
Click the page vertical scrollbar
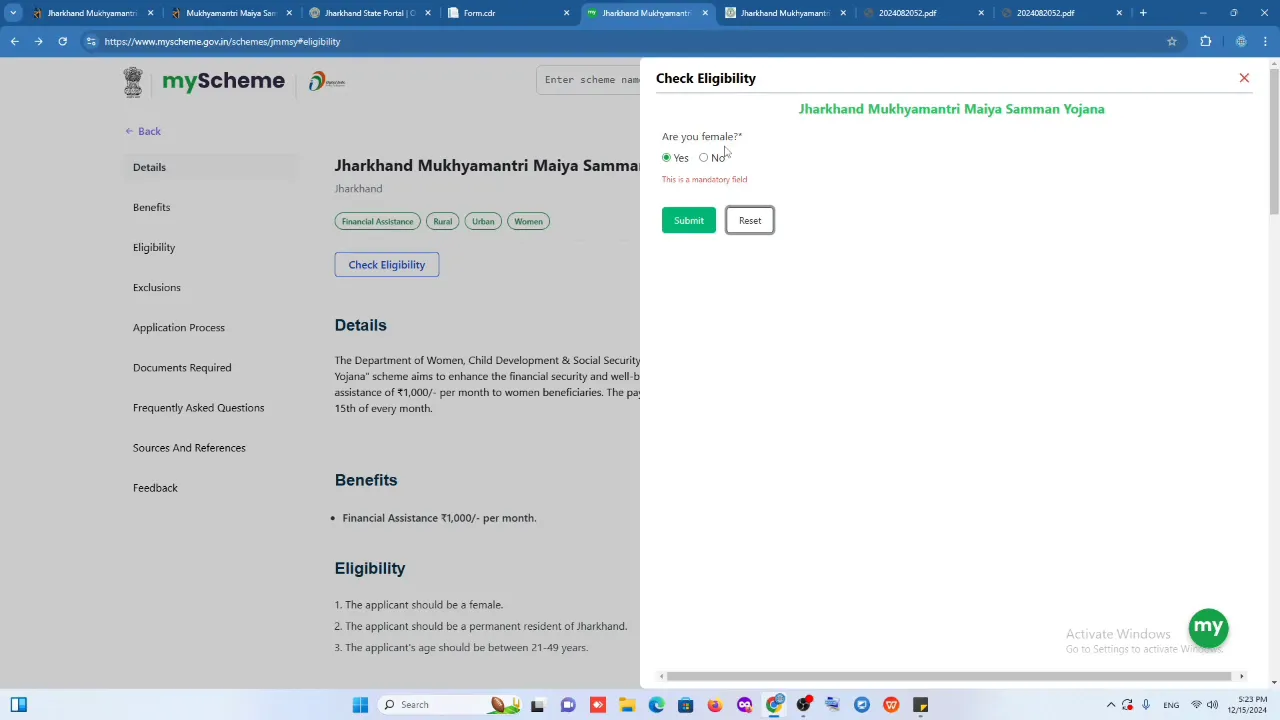[1274, 140]
